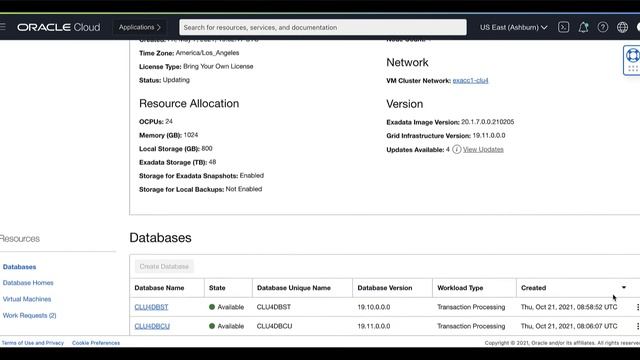Click the Workload Type column header
Viewport: 640px width, 360px height.
pos(460,288)
